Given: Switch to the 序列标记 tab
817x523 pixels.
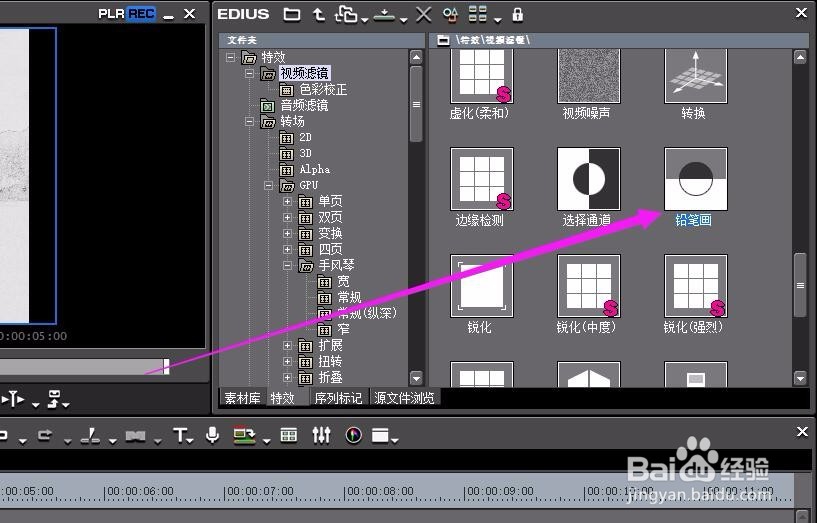Looking at the screenshot, I should [338, 398].
